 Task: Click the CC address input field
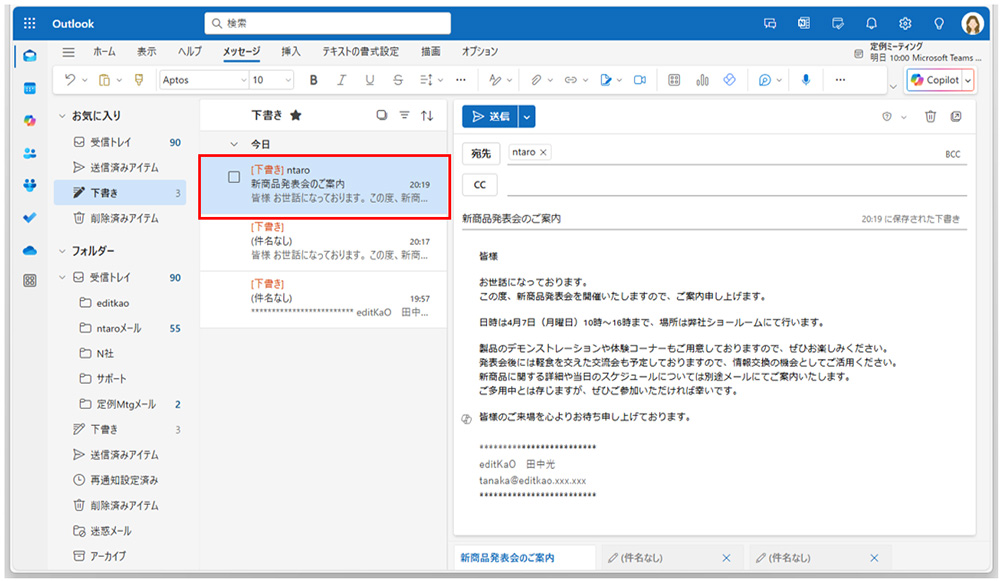pyautogui.click(x=737, y=185)
